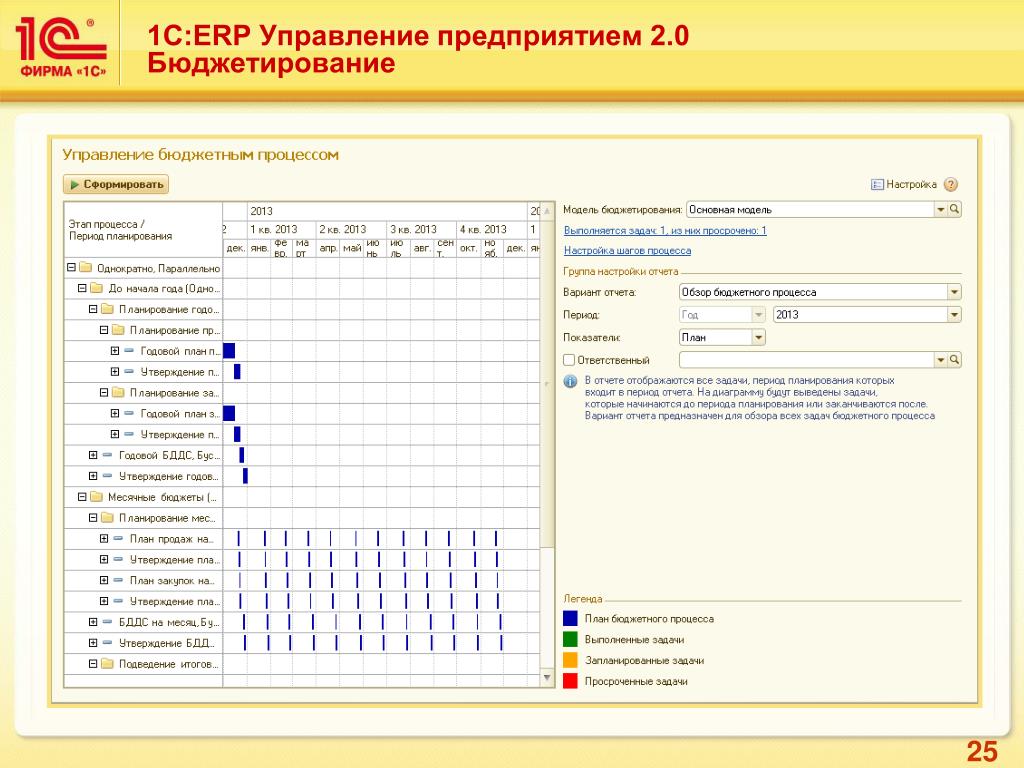
Task: Open the Вариант отчета dropdown arrow
Action: coord(954,292)
